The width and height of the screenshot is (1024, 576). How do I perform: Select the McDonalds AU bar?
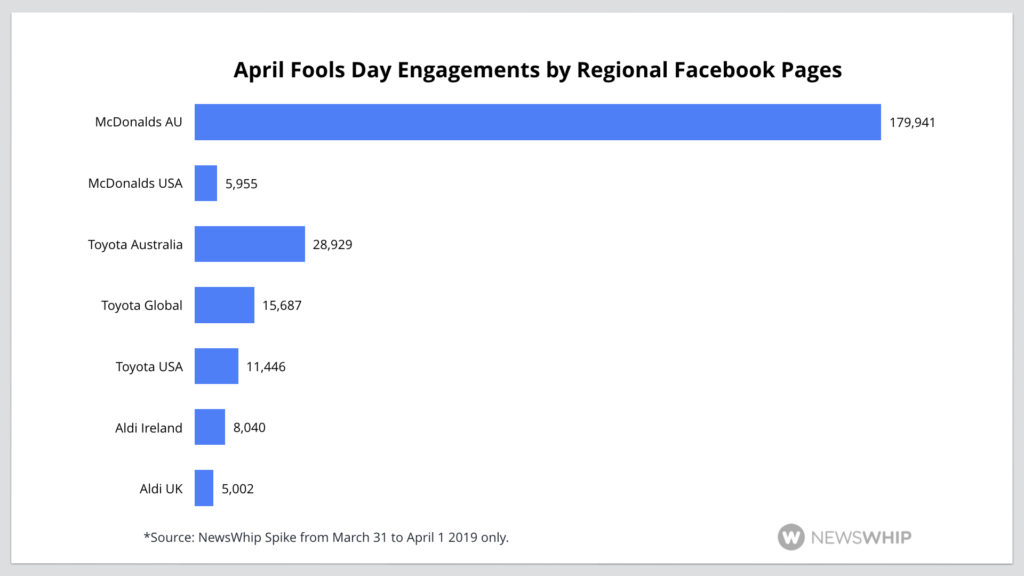[x=537, y=122]
